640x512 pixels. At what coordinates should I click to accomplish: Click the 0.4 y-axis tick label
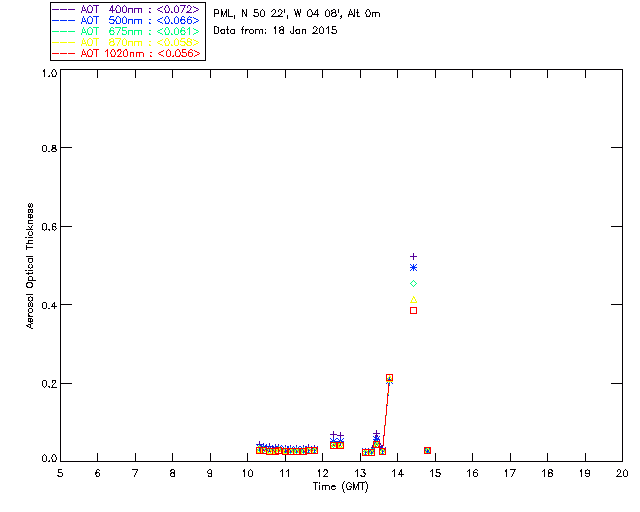(49, 305)
